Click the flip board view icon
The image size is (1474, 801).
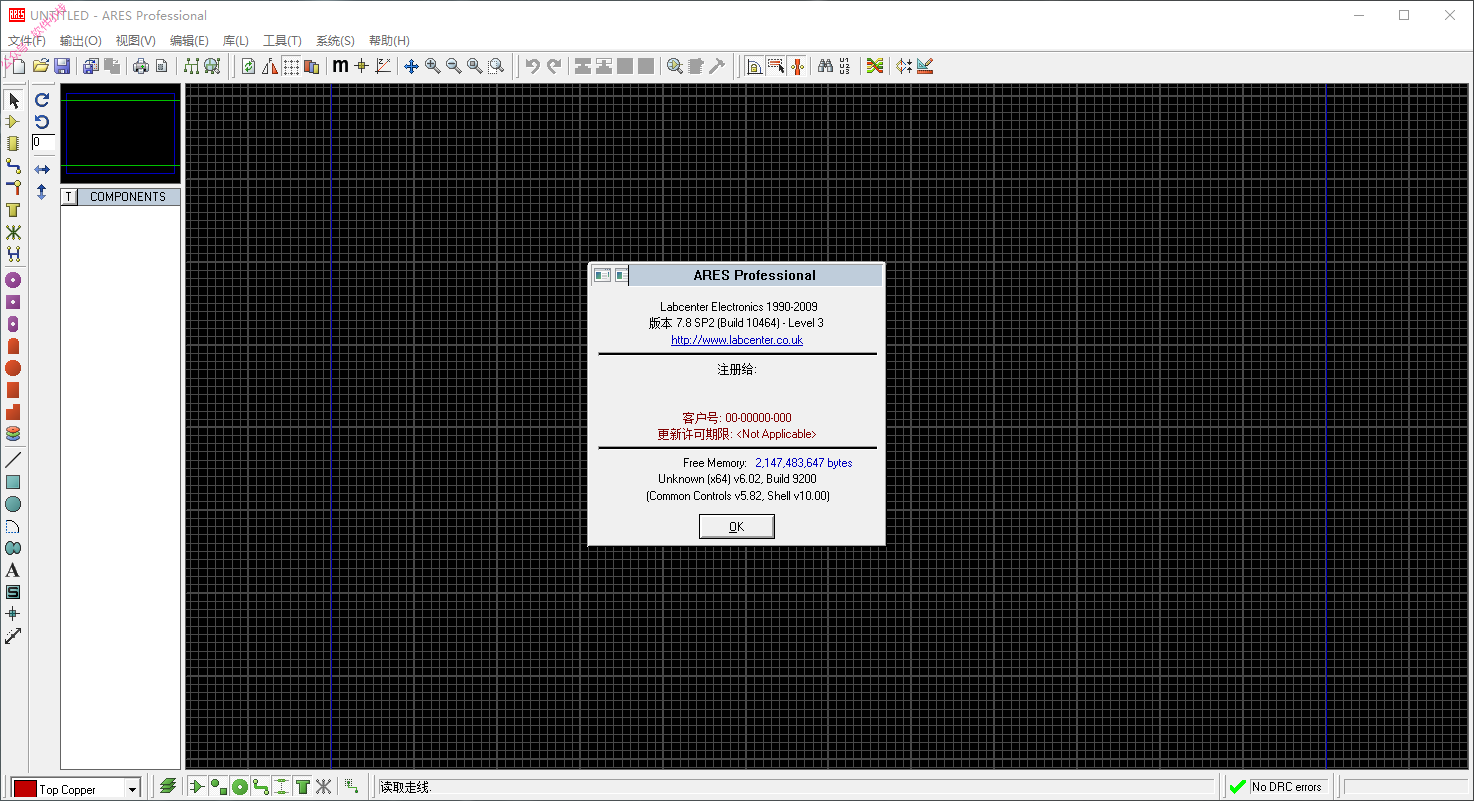click(x=269, y=66)
